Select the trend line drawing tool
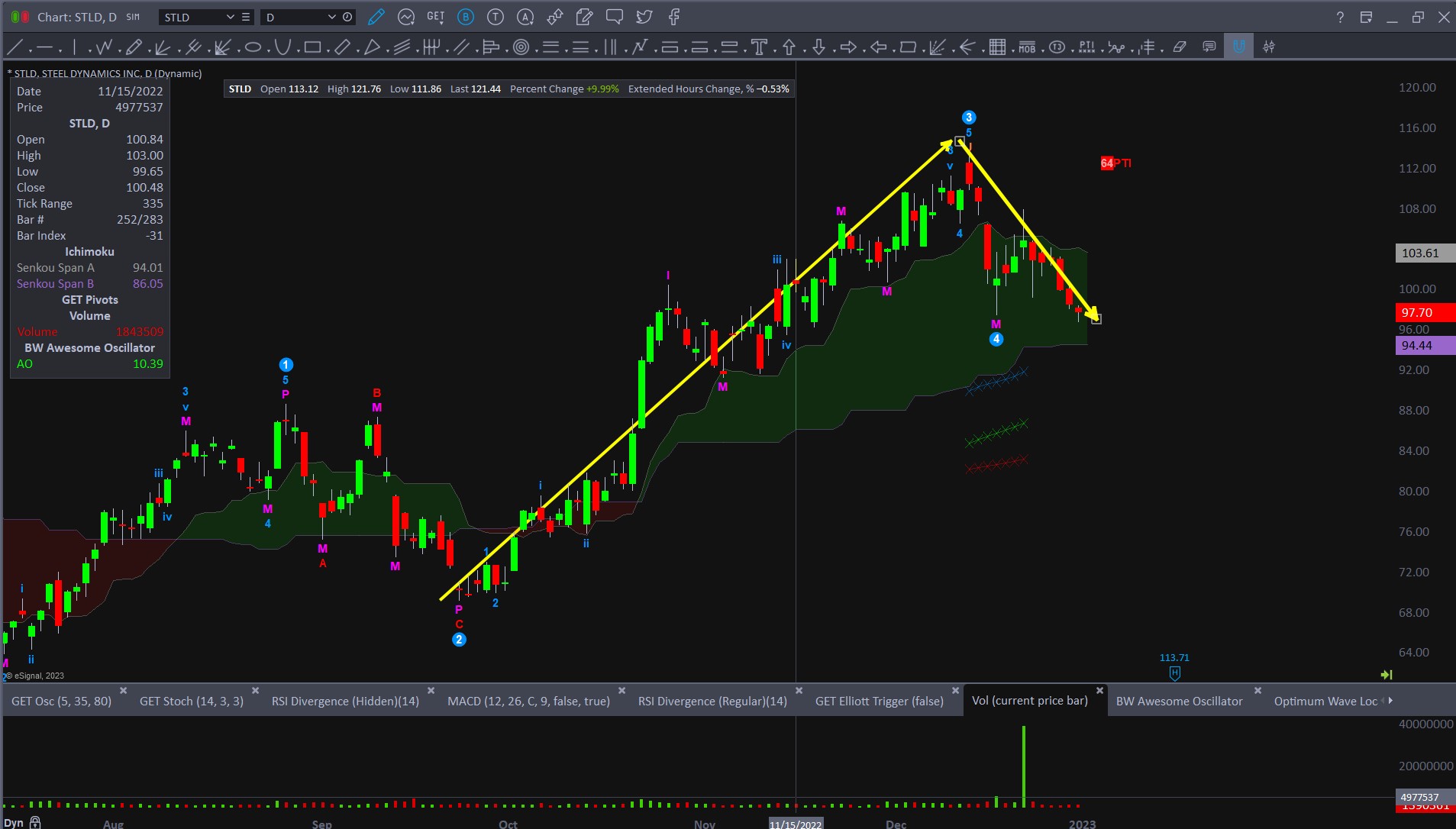 click(x=15, y=47)
